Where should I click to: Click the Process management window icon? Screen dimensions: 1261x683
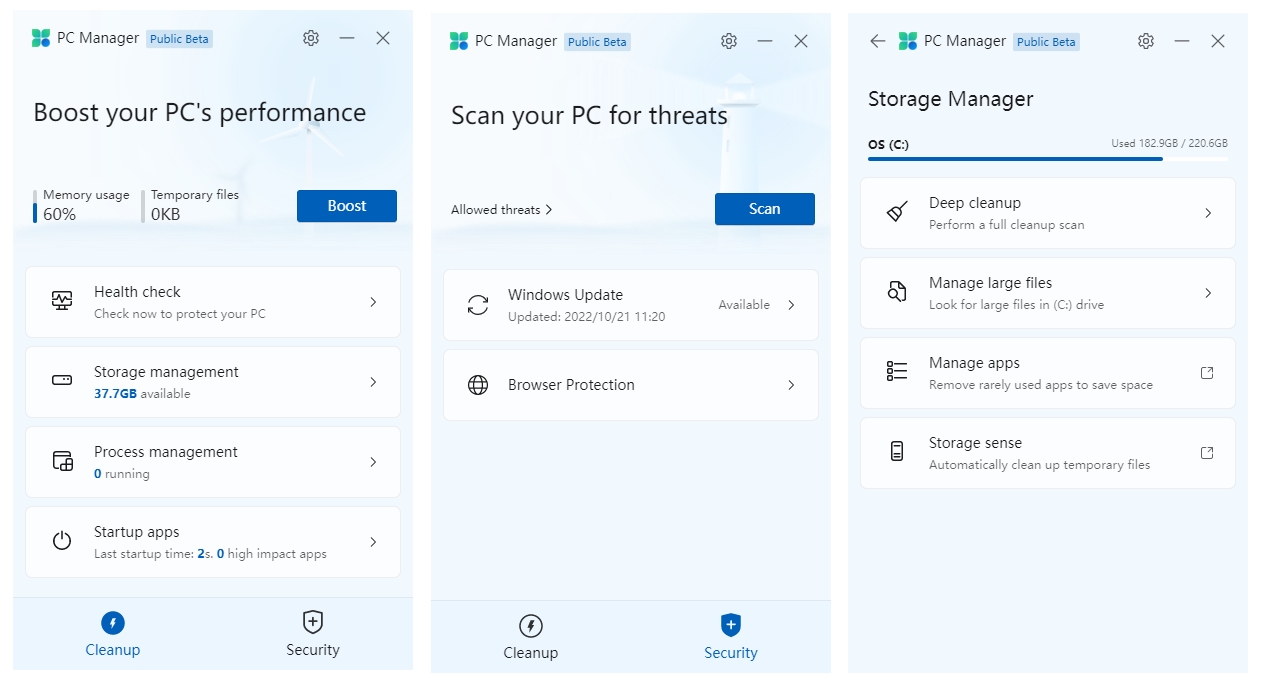(x=62, y=461)
